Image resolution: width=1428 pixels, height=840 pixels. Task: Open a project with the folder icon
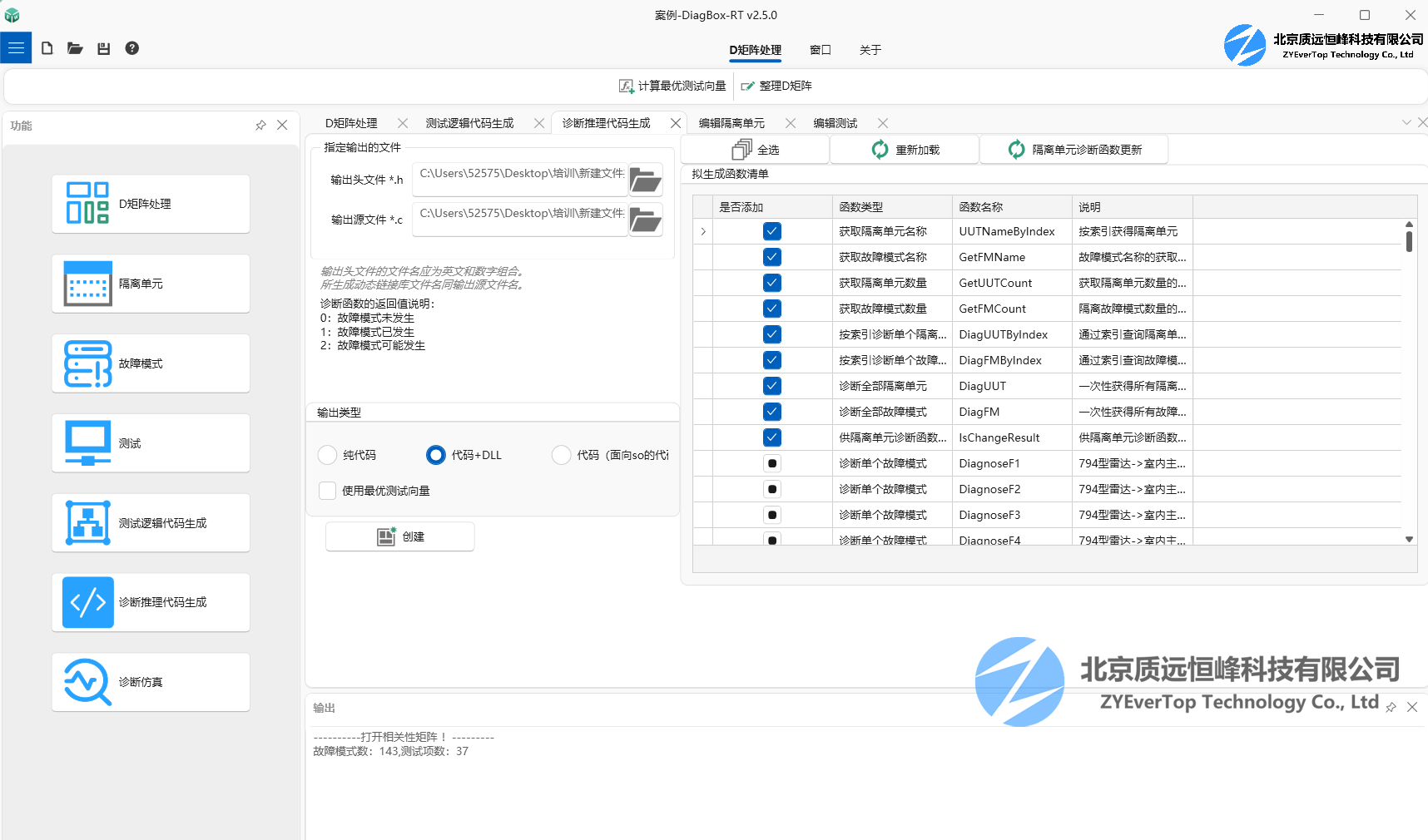(x=75, y=48)
